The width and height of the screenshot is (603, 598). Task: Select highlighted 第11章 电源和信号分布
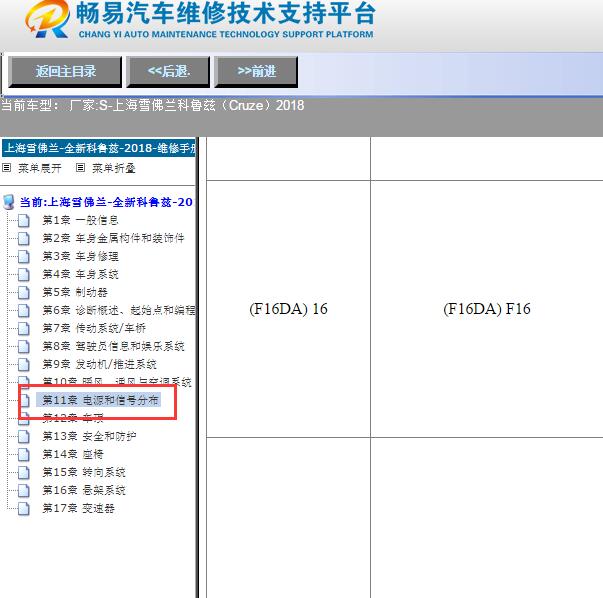click(x=98, y=400)
